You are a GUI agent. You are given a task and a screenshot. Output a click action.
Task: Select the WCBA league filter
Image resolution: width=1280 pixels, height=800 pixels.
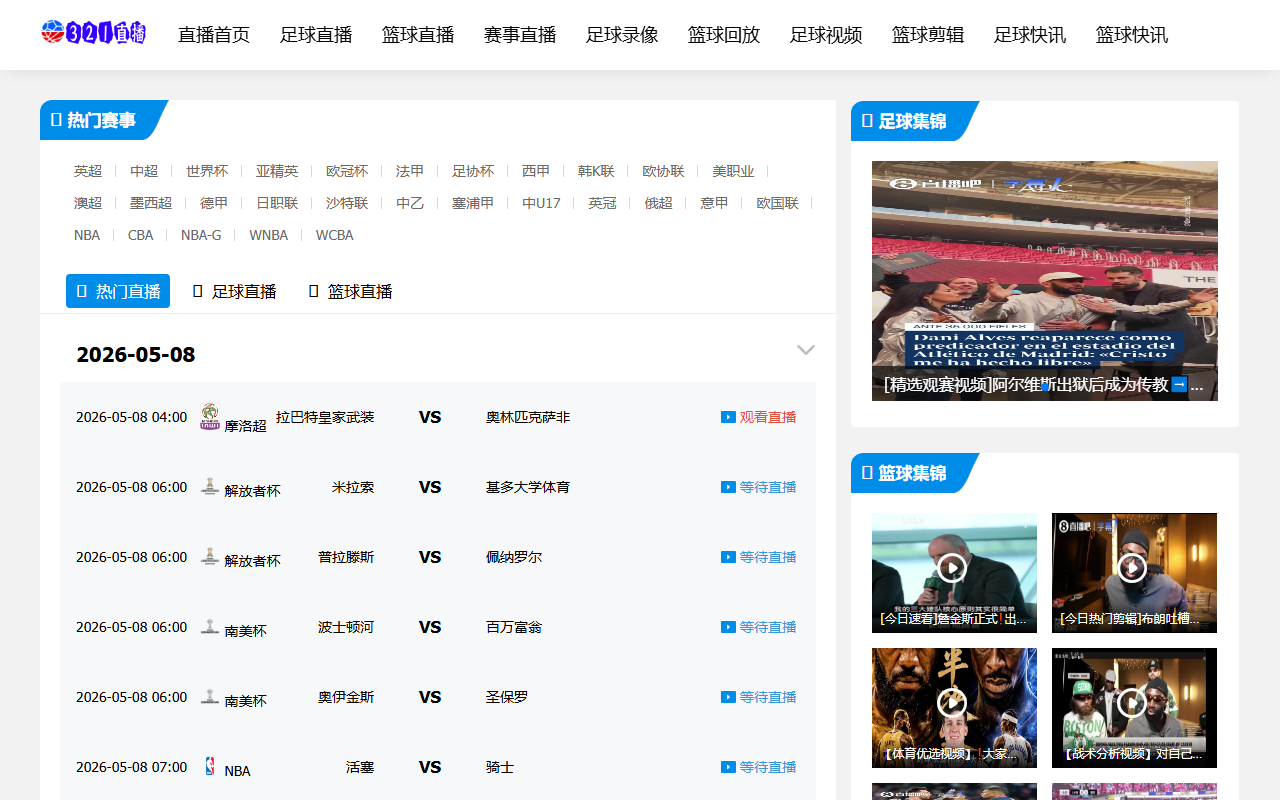click(x=335, y=235)
